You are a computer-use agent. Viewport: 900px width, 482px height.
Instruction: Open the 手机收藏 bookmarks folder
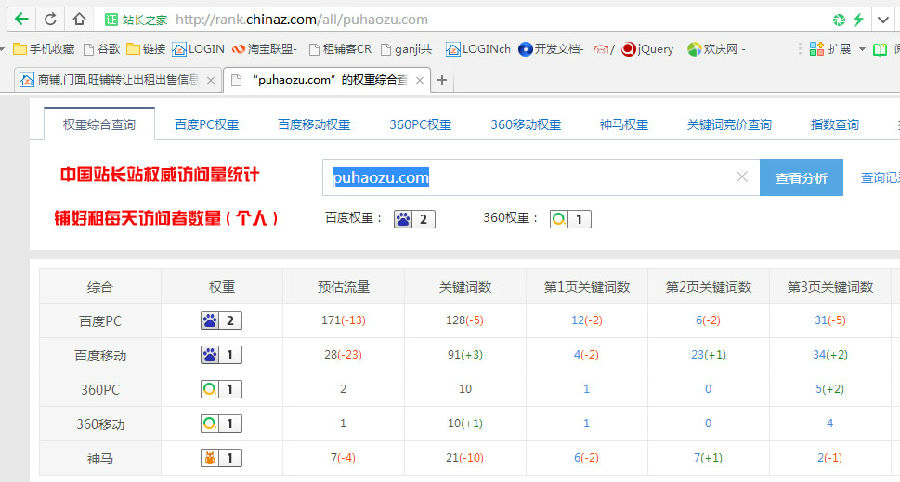click(x=44, y=49)
